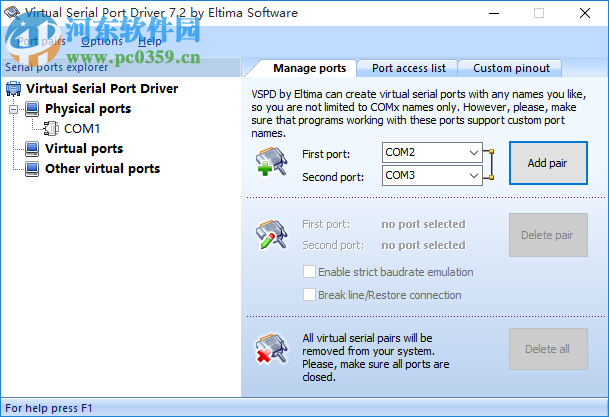This screenshot has height=417, width=609.
Task: Collapse the Physical ports tree node
Action: point(14,109)
